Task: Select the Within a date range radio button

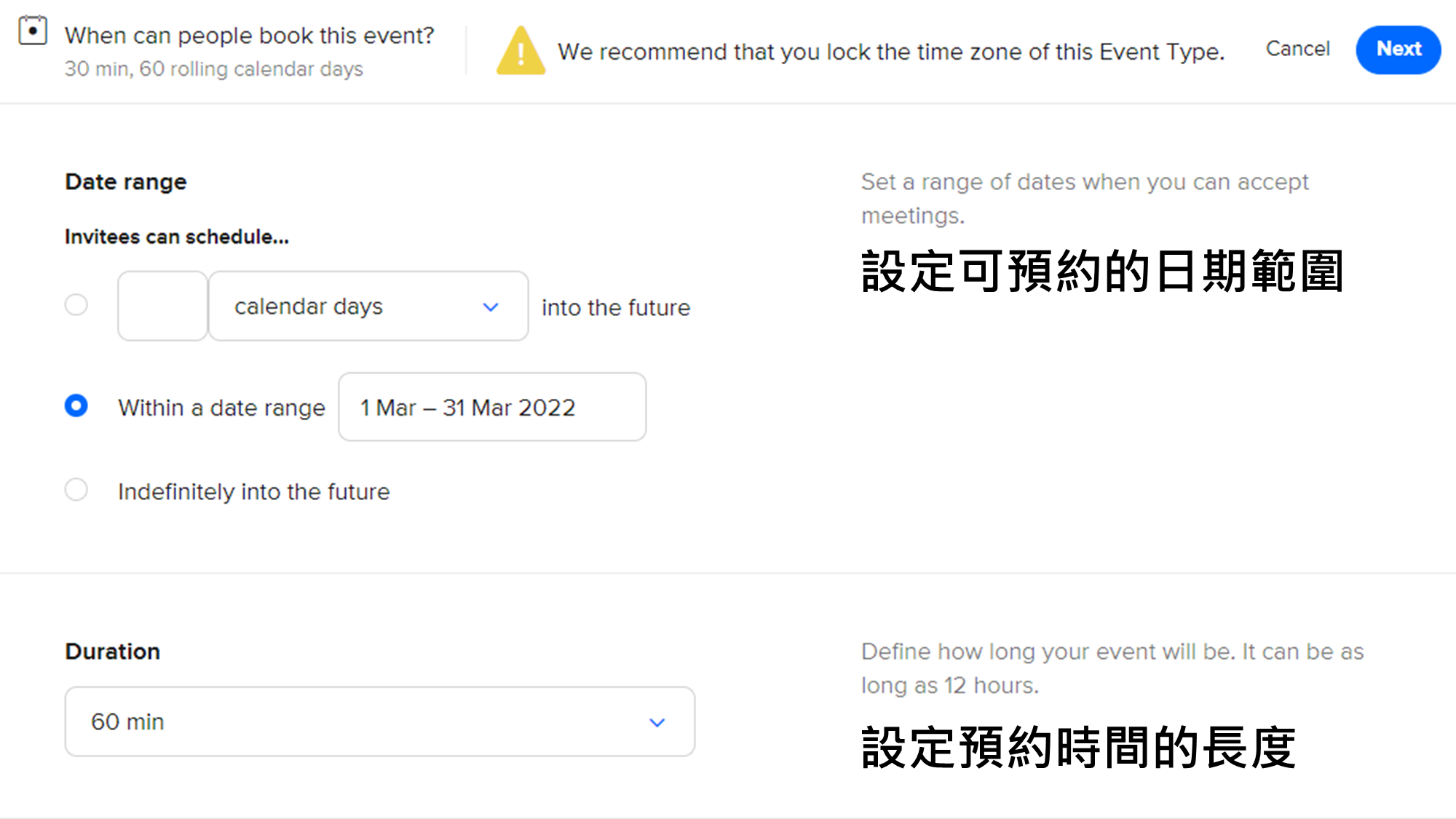Action: (76, 405)
